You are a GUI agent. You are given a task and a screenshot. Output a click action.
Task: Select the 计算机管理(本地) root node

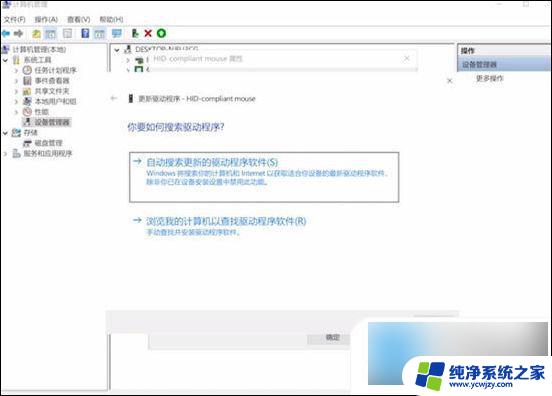(39, 49)
